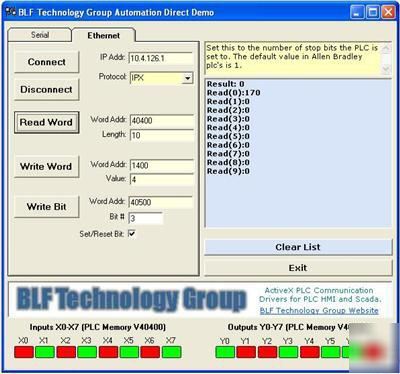
Task: Click the Y5 output indicator
Action: coord(331,352)
